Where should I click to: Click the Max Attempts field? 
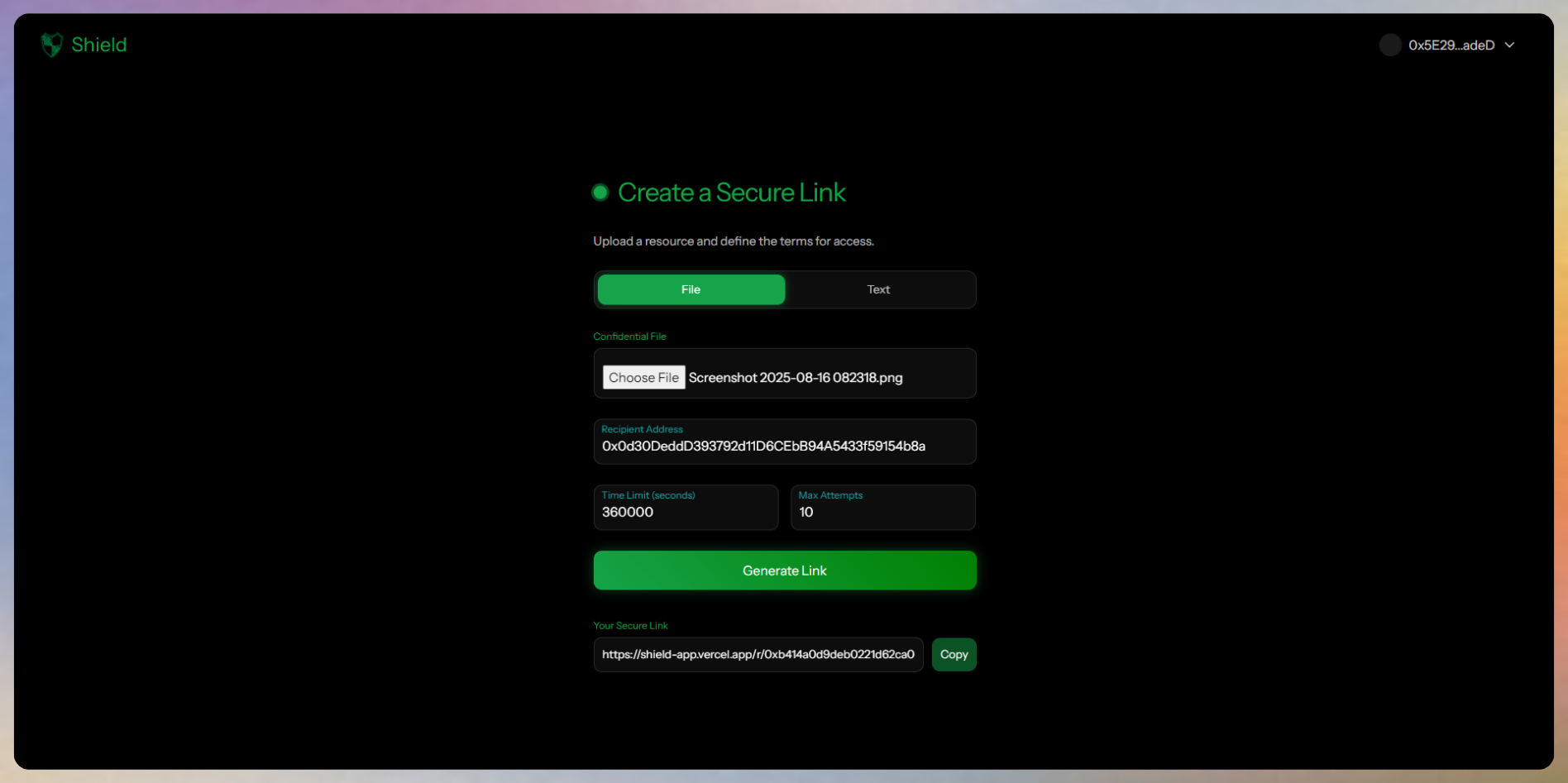coord(883,507)
